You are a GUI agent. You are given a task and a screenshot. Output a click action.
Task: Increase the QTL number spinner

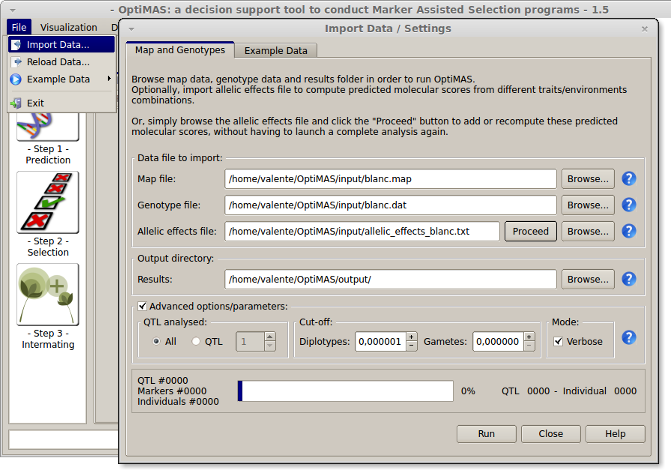coord(270,337)
